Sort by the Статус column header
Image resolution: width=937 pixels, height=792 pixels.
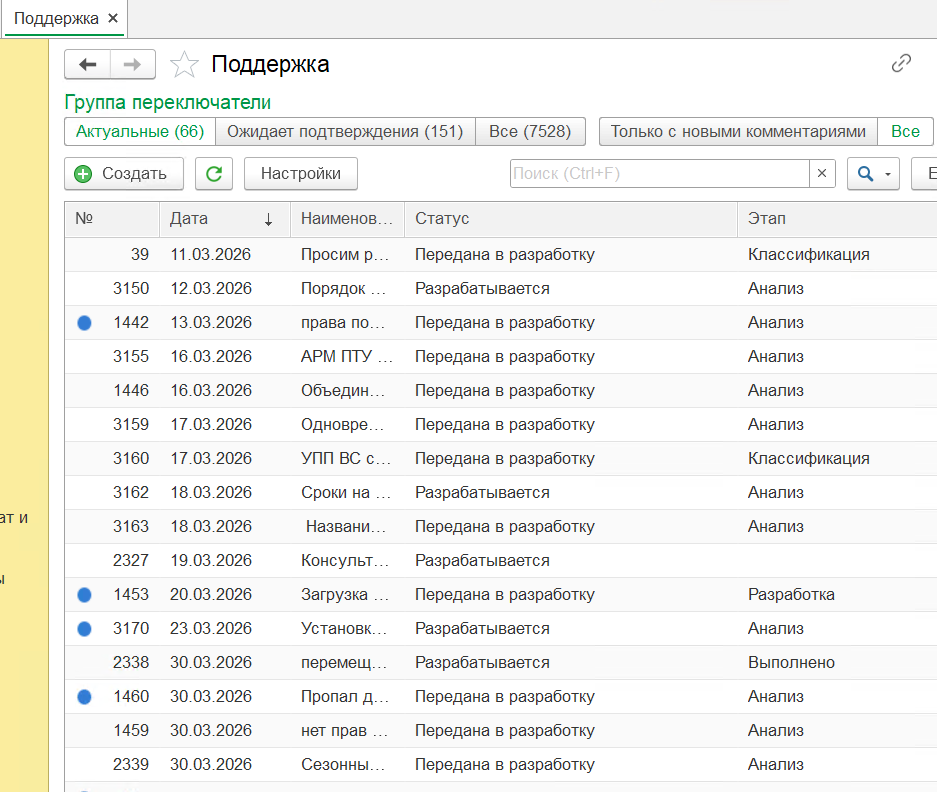coord(571,219)
